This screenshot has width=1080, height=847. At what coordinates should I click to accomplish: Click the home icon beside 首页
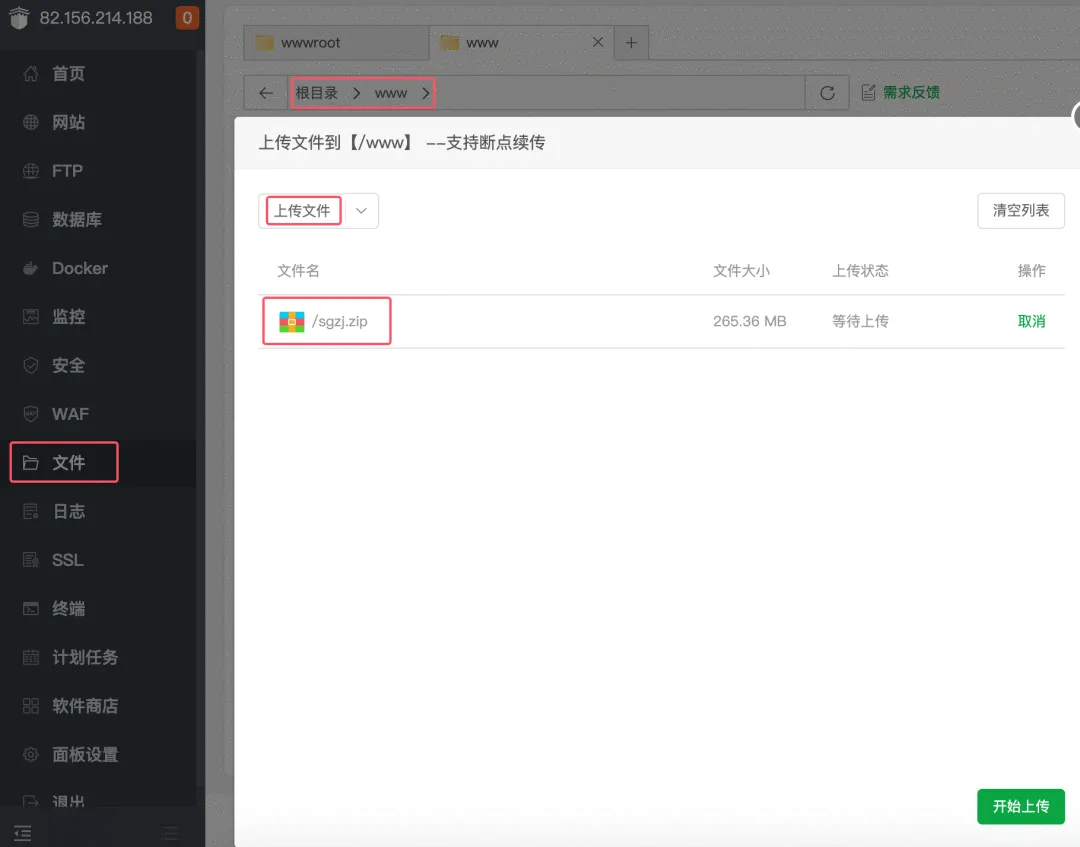tap(31, 74)
